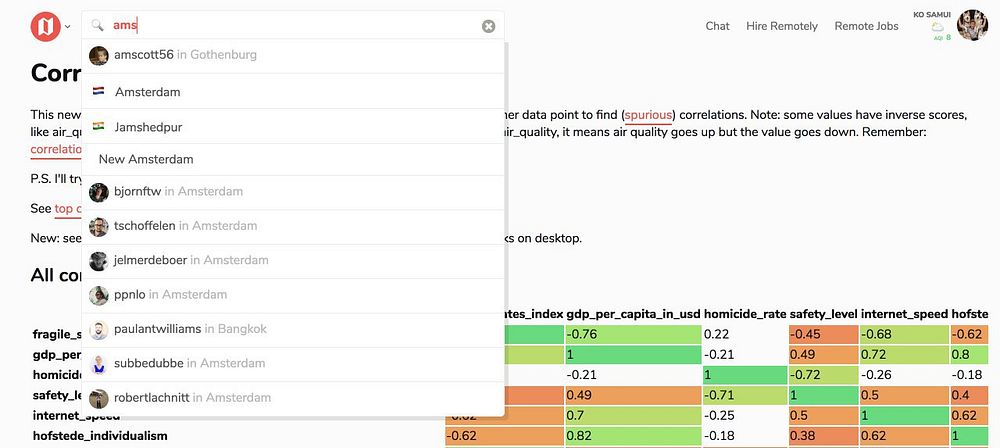Clear the search field with the X
The image size is (1000, 448).
click(x=488, y=26)
